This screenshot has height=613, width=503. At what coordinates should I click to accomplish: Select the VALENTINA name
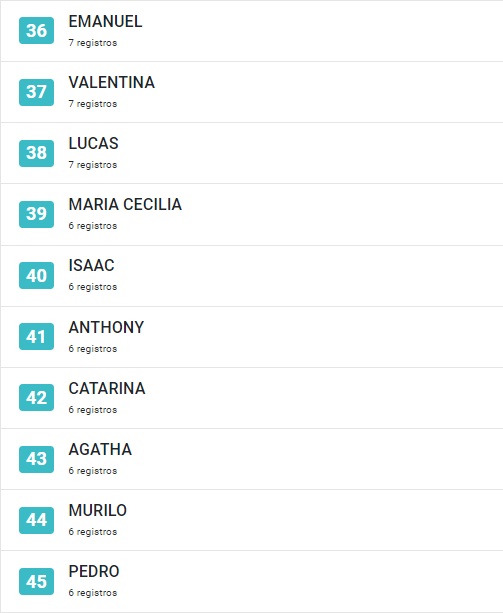click(x=112, y=82)
